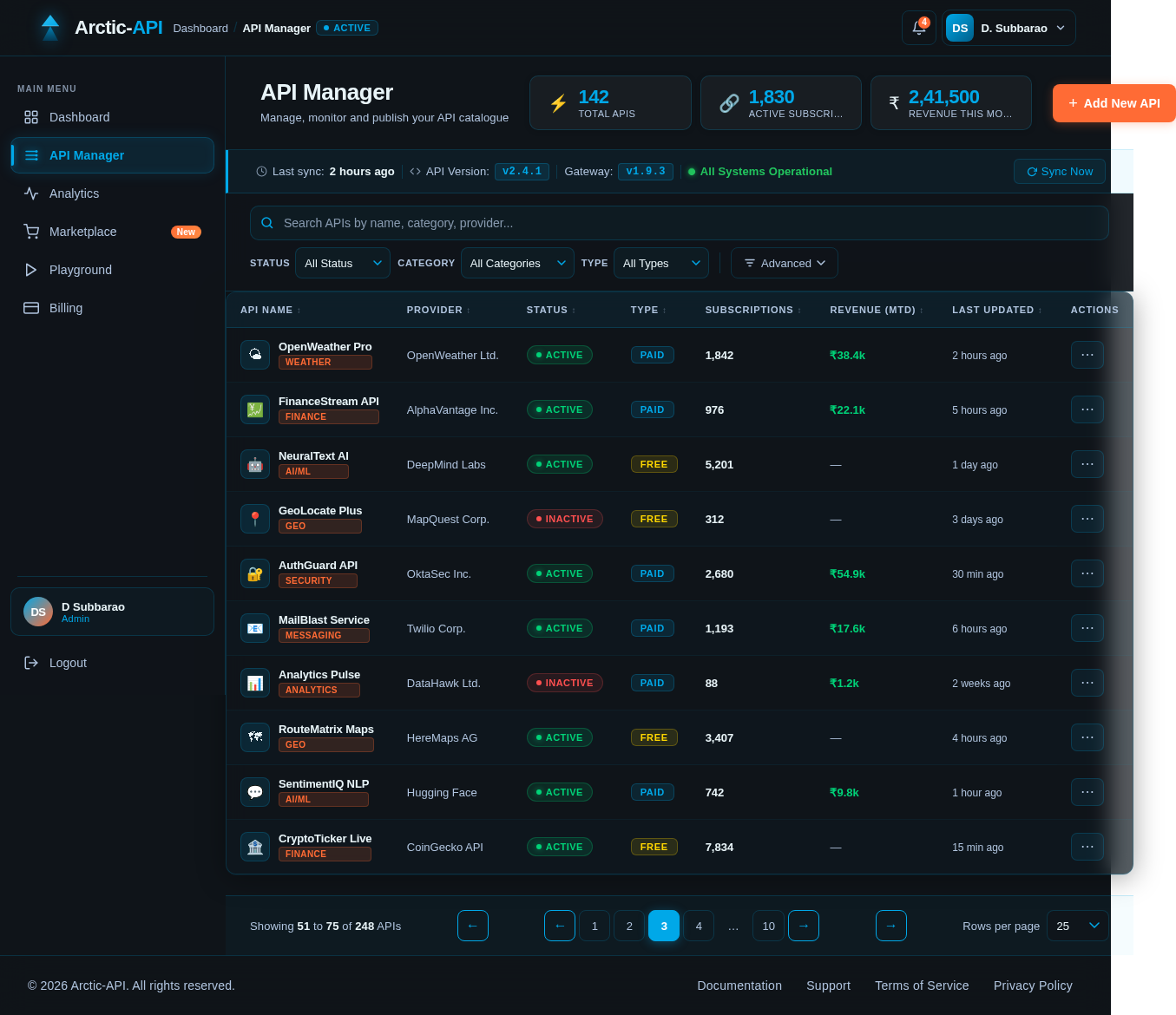Open actions menu for CryptoTicker Live
Screen dimensions: 1176x1015
[1087, 847]
